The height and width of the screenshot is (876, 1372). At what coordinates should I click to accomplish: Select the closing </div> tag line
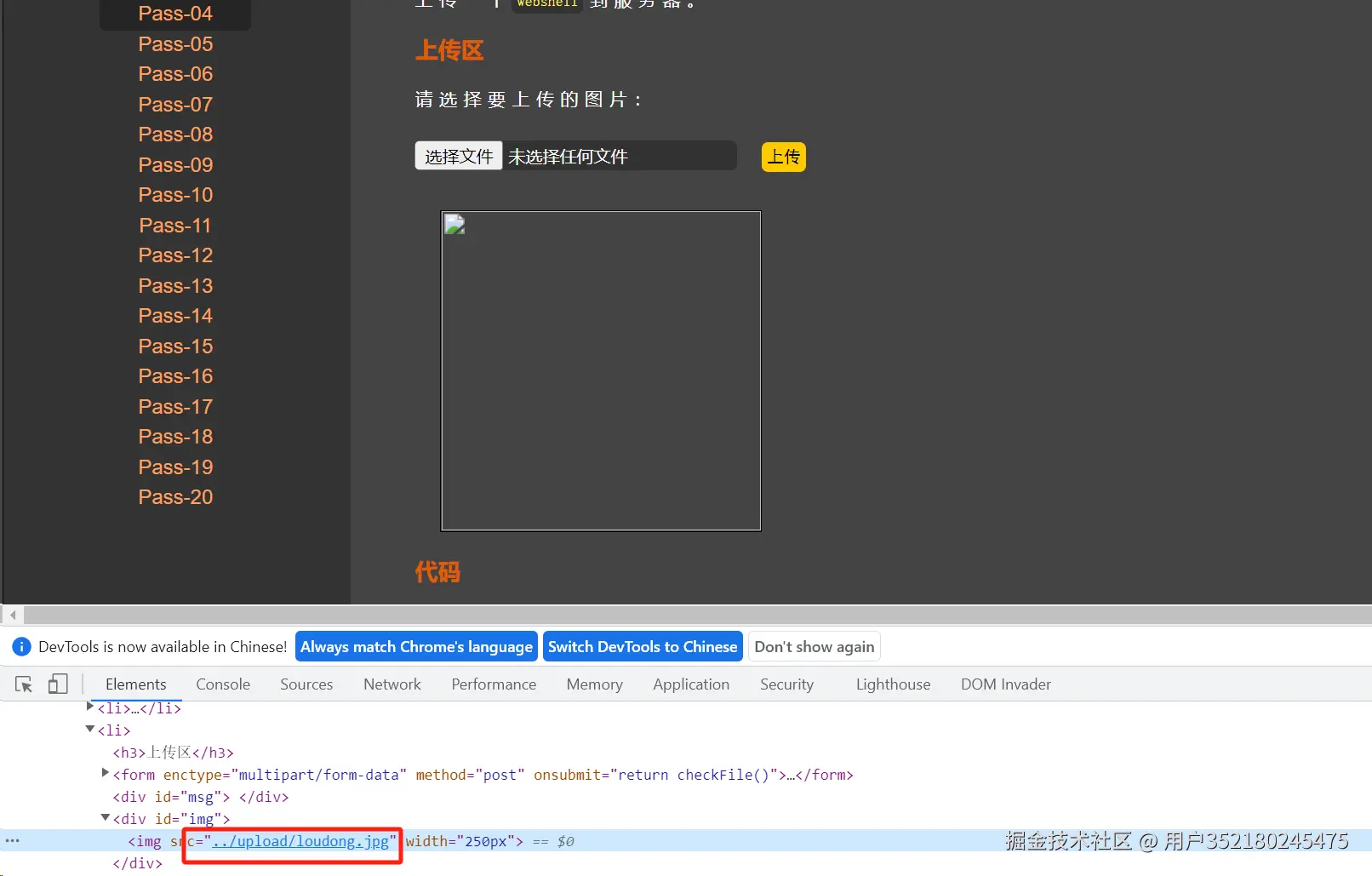137,863
